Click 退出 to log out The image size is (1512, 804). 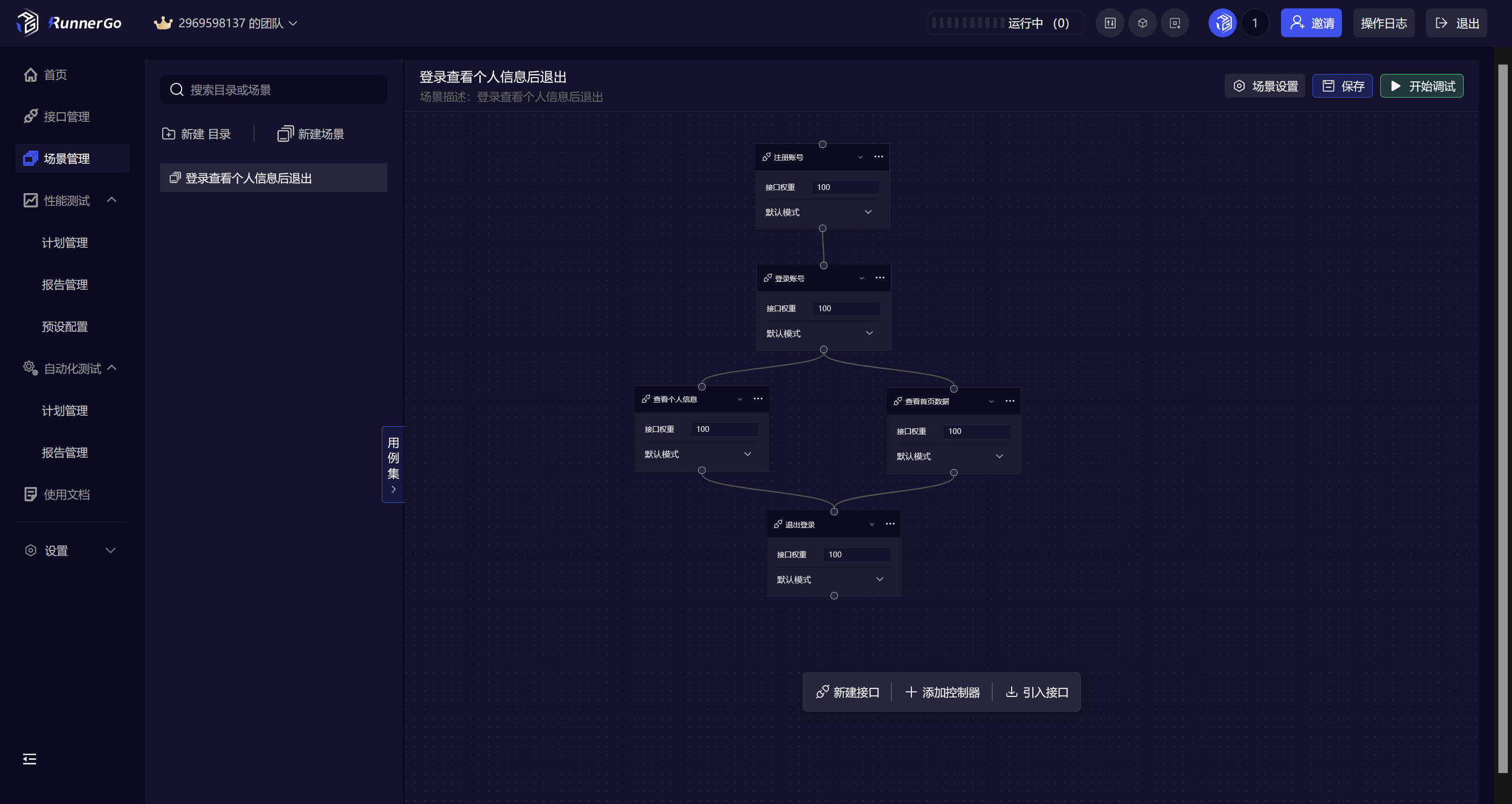tap(1456, 23)
